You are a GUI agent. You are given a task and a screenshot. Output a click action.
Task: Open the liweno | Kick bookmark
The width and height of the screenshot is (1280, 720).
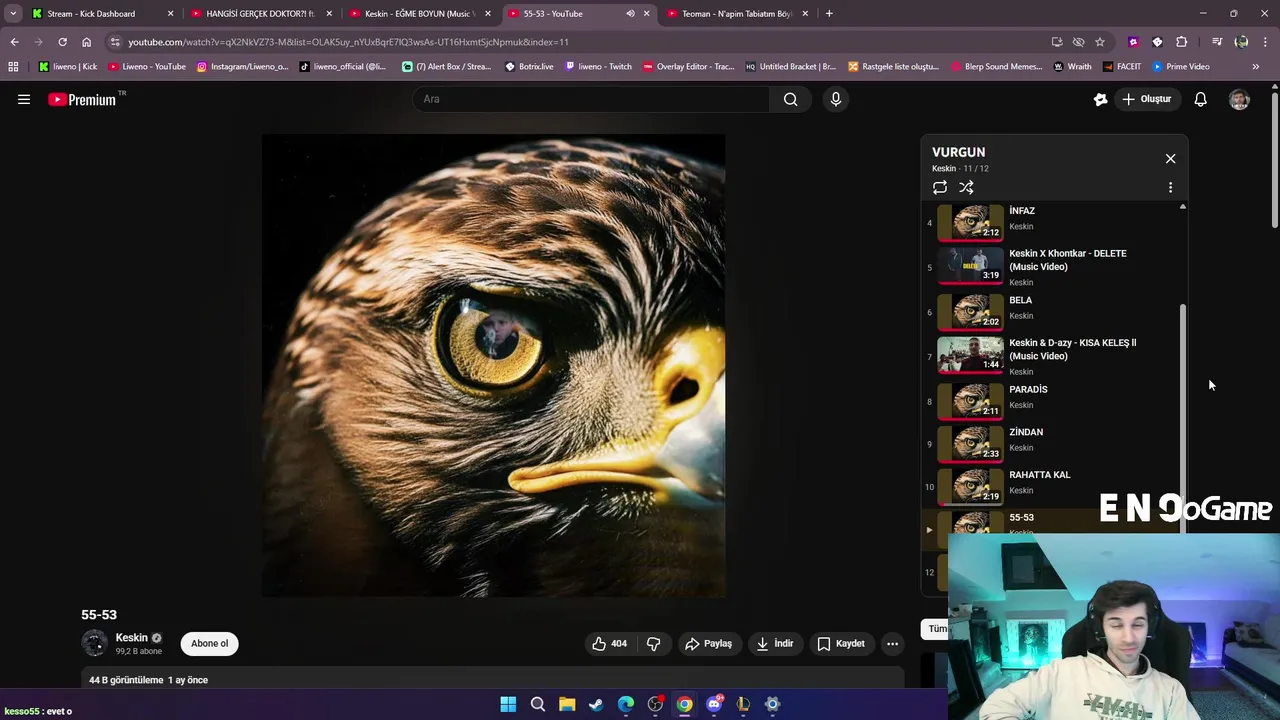pos(68,67)
